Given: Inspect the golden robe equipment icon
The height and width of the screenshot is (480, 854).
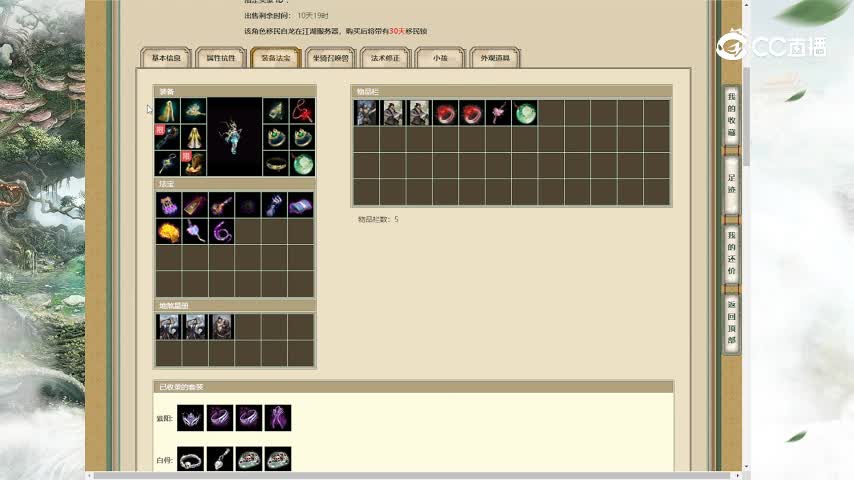Looking at the screenshot, I should coord(193,137).
